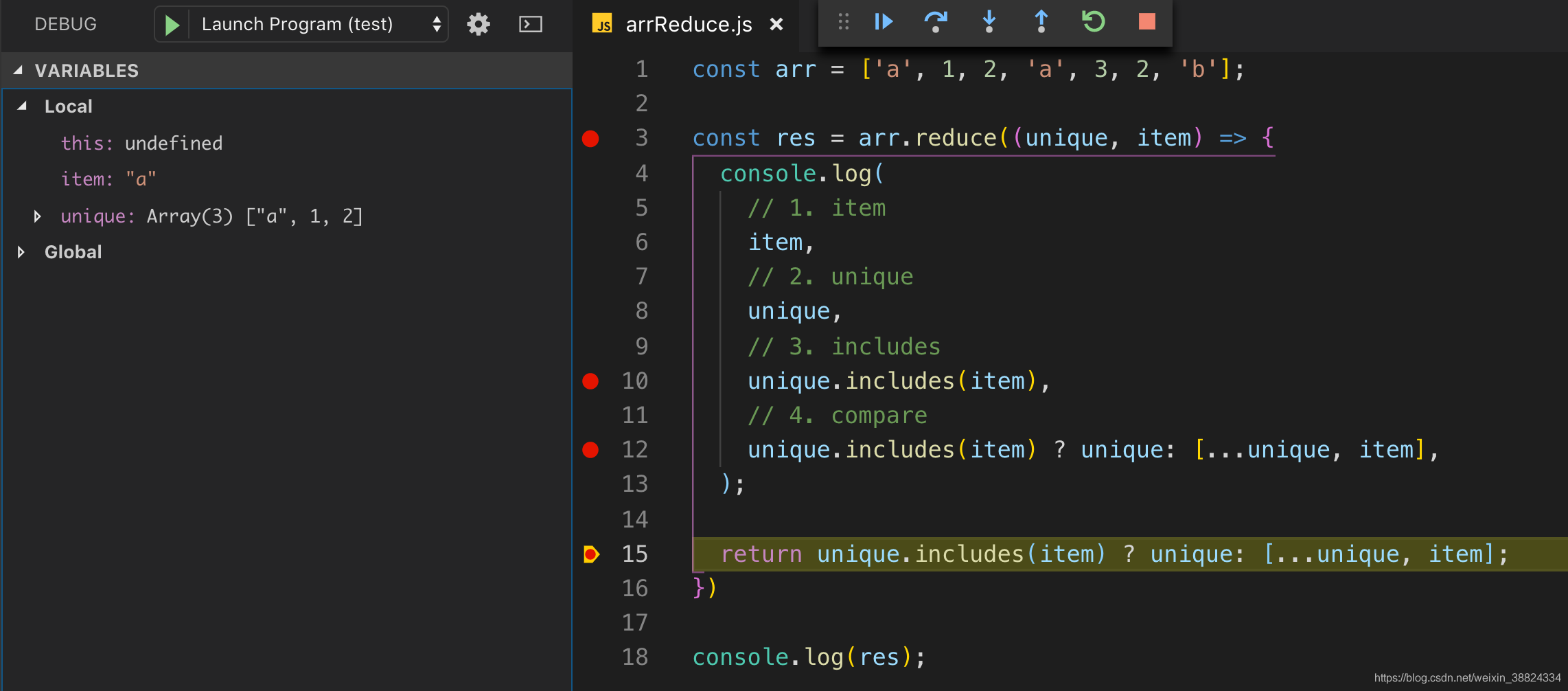This screenshot has width=1568, height=691.
Task: Stop the debug session
Action: coord(1147,22)
